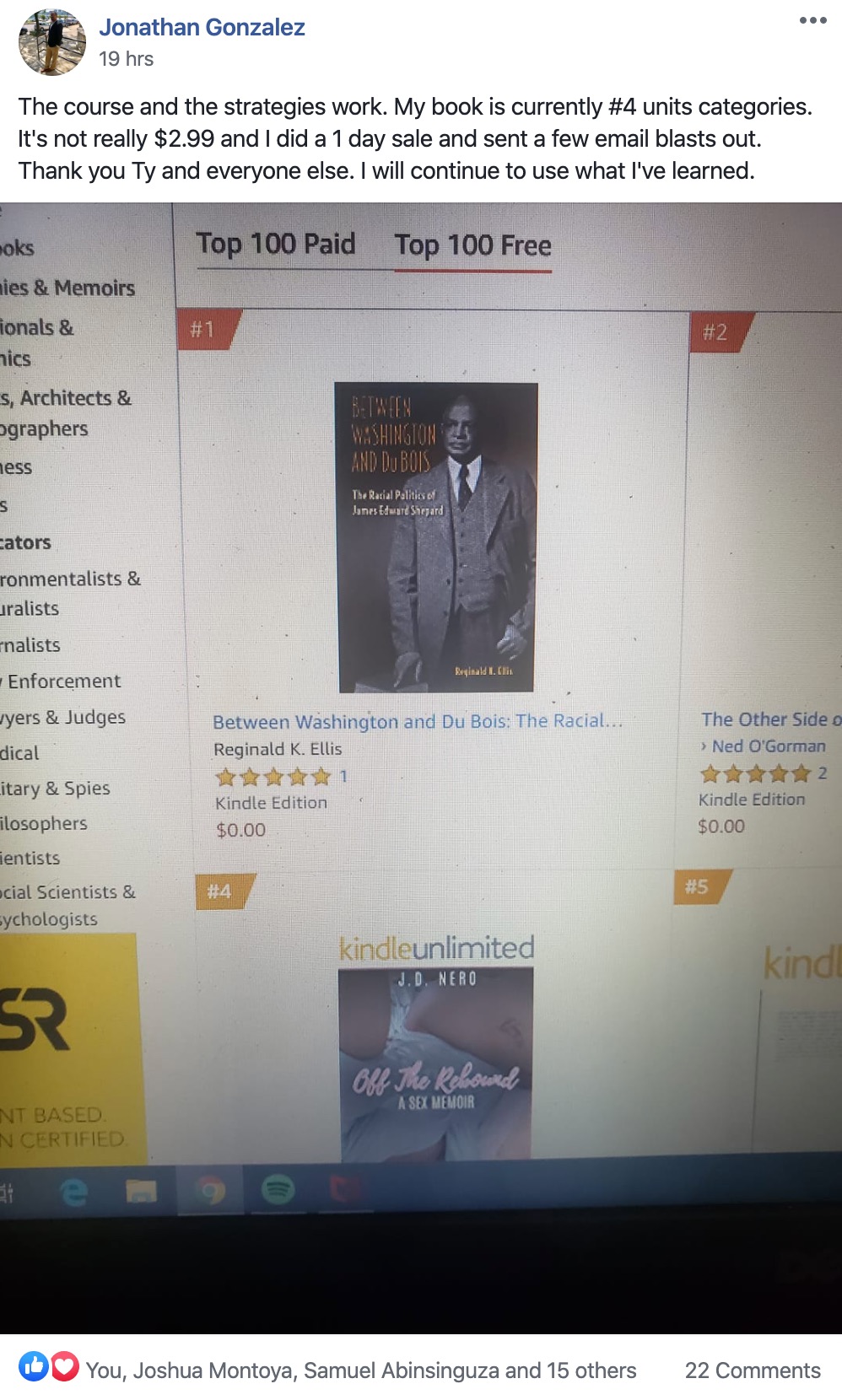Open the Spotify icon in the taskbar

tap(278, 1190)
